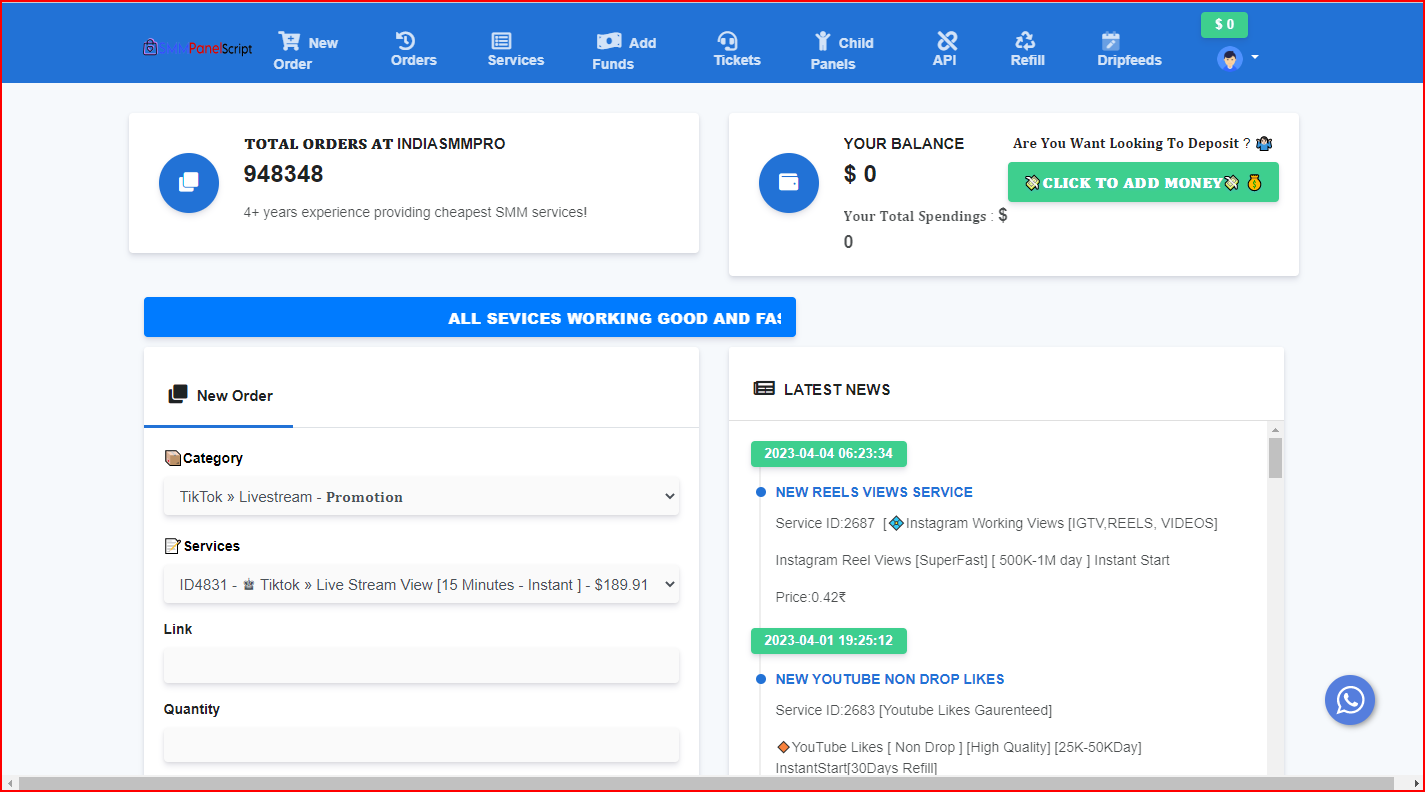1425x792 pixels.
Task: Click the Services list icon
Action: [x=502, y=41]
